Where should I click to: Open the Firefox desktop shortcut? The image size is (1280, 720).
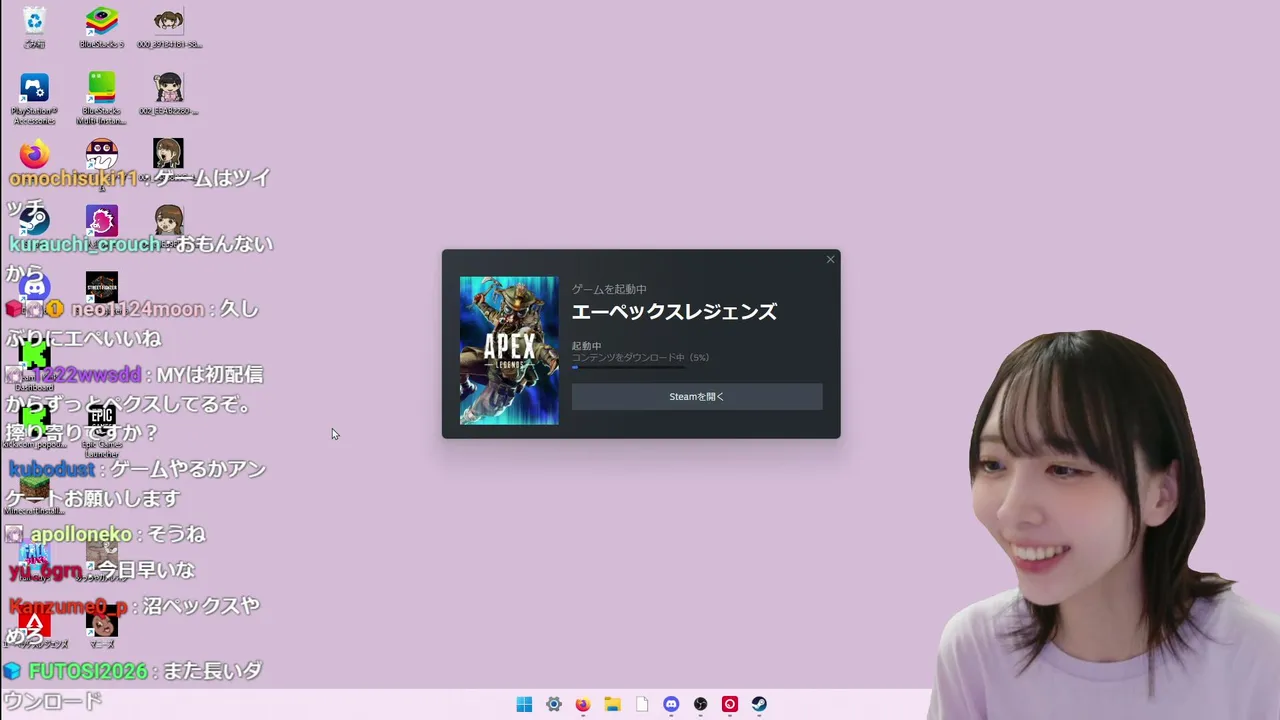click(x=34, y=155)
